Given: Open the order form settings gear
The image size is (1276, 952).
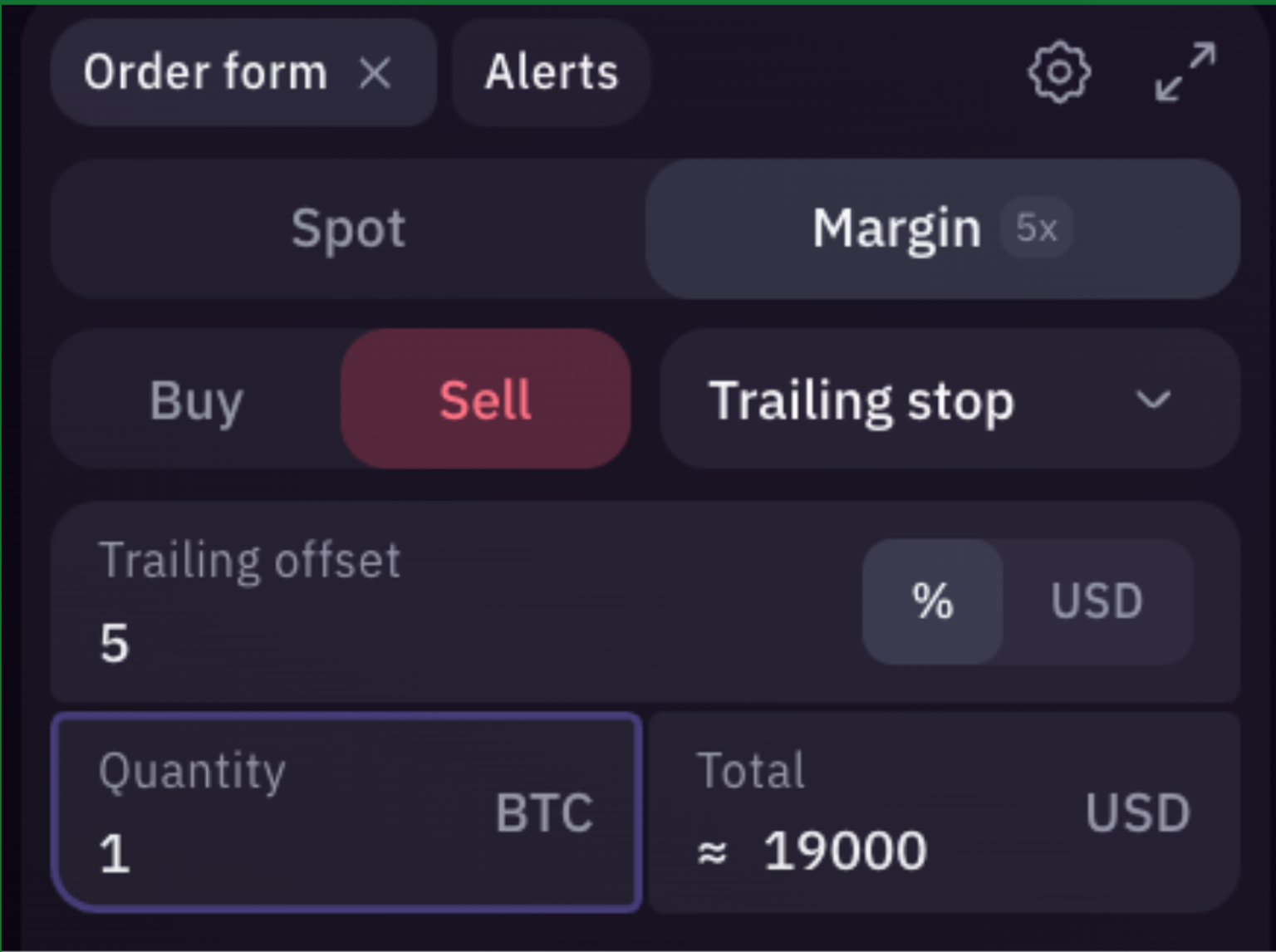Looking at the screenshot, I should pos(1058,71).
